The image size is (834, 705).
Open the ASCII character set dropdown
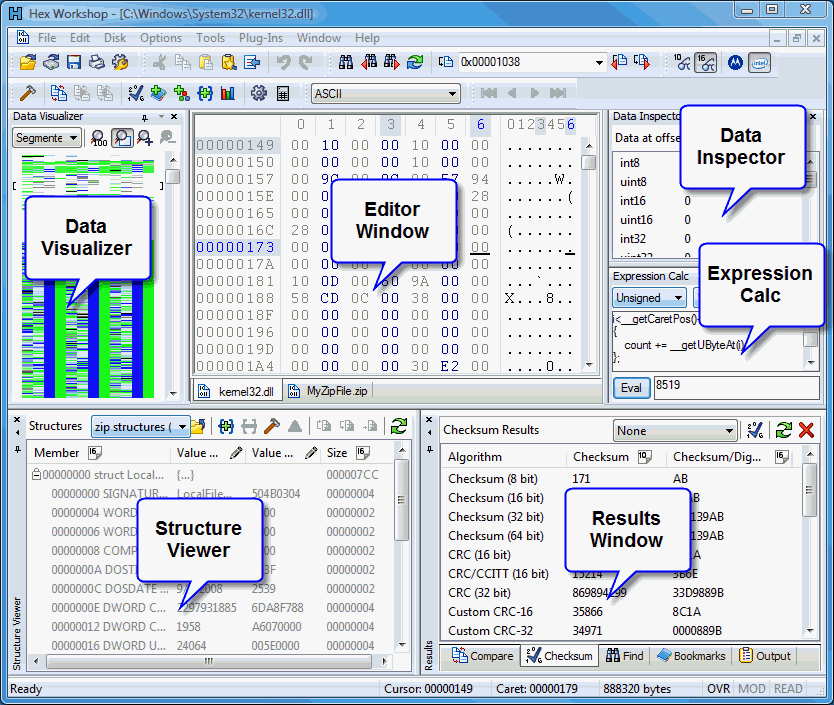[452, 94]
